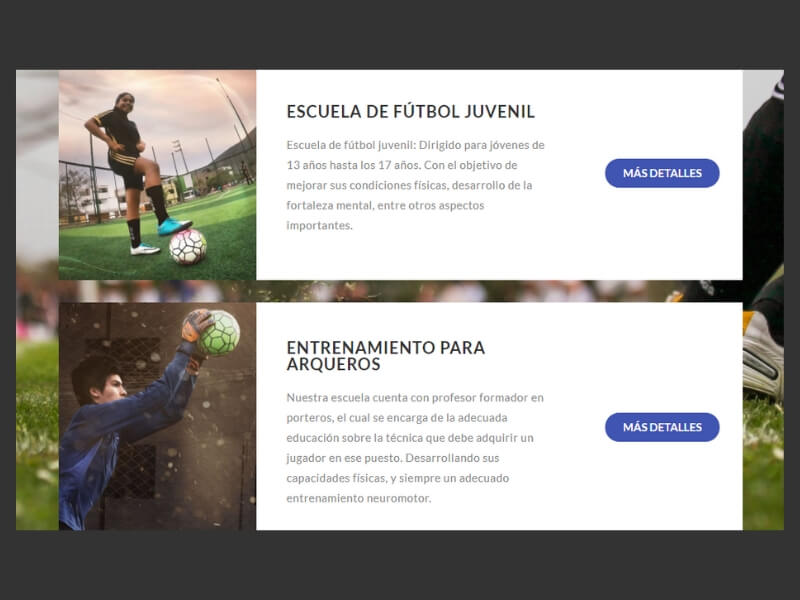This screenshot has height=600, width=800.
Task: Click the player's blue cleat on the ball
Action: click(174, 226)
